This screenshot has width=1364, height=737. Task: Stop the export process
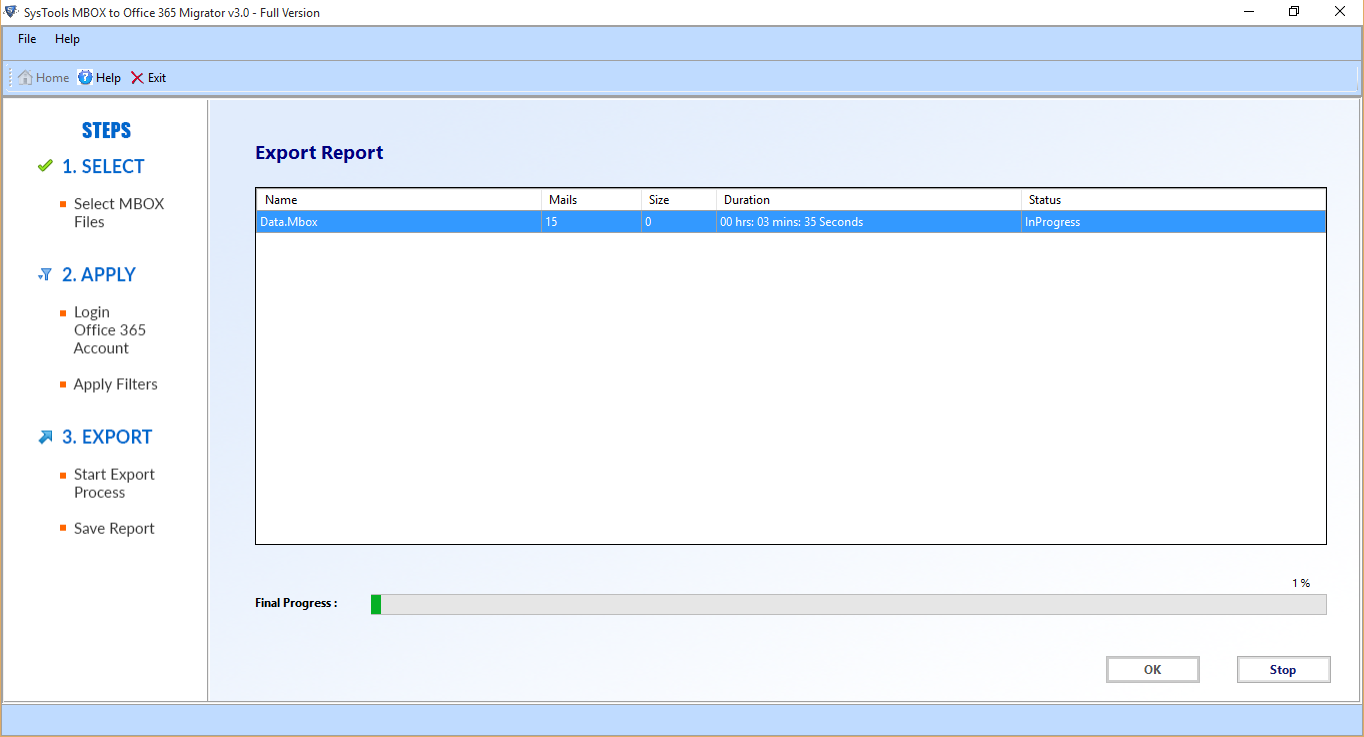coord(1283,670)
